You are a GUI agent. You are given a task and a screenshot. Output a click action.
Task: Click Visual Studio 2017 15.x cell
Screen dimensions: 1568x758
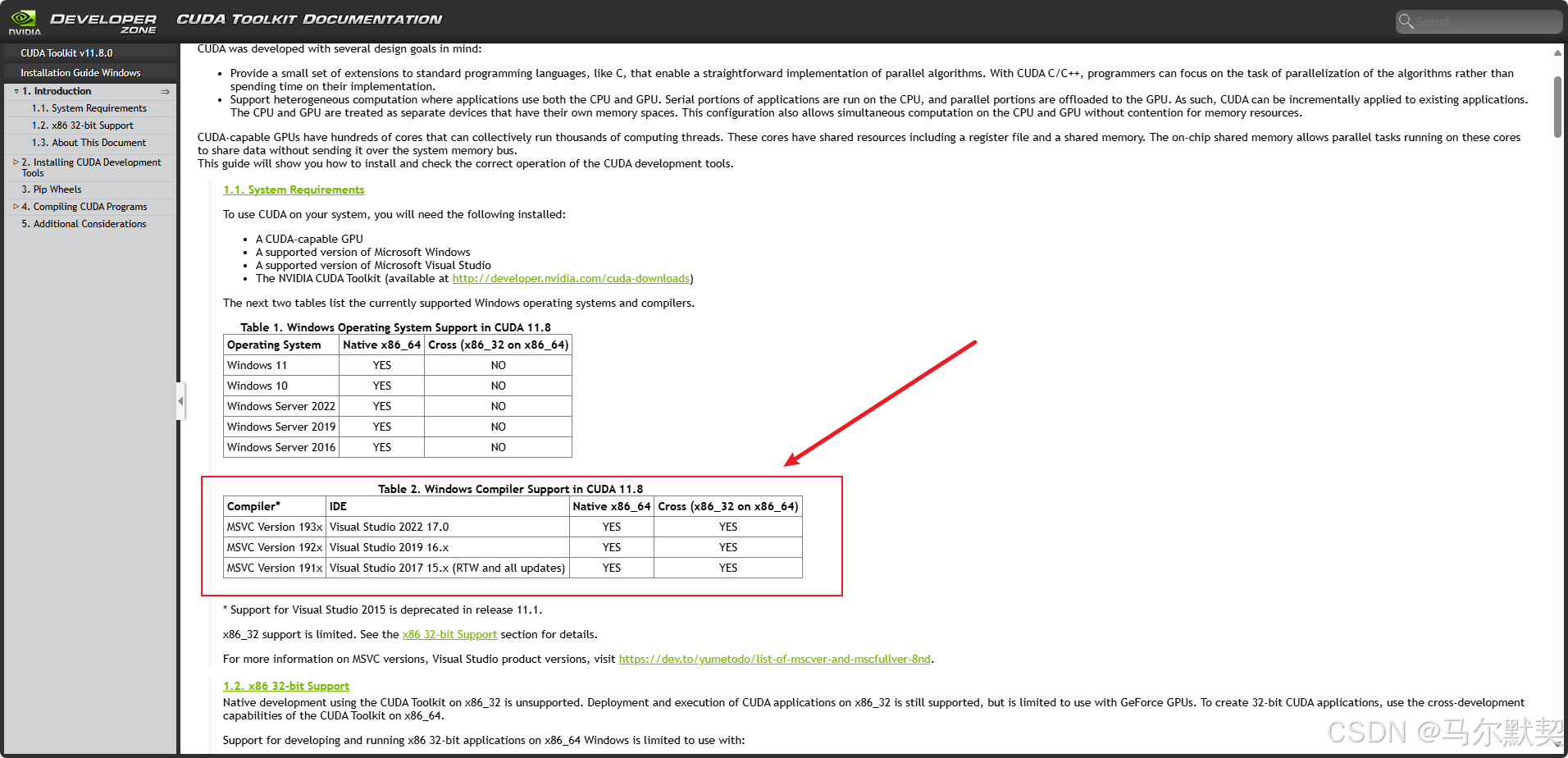pyautogui.click(x=448, y=568)
